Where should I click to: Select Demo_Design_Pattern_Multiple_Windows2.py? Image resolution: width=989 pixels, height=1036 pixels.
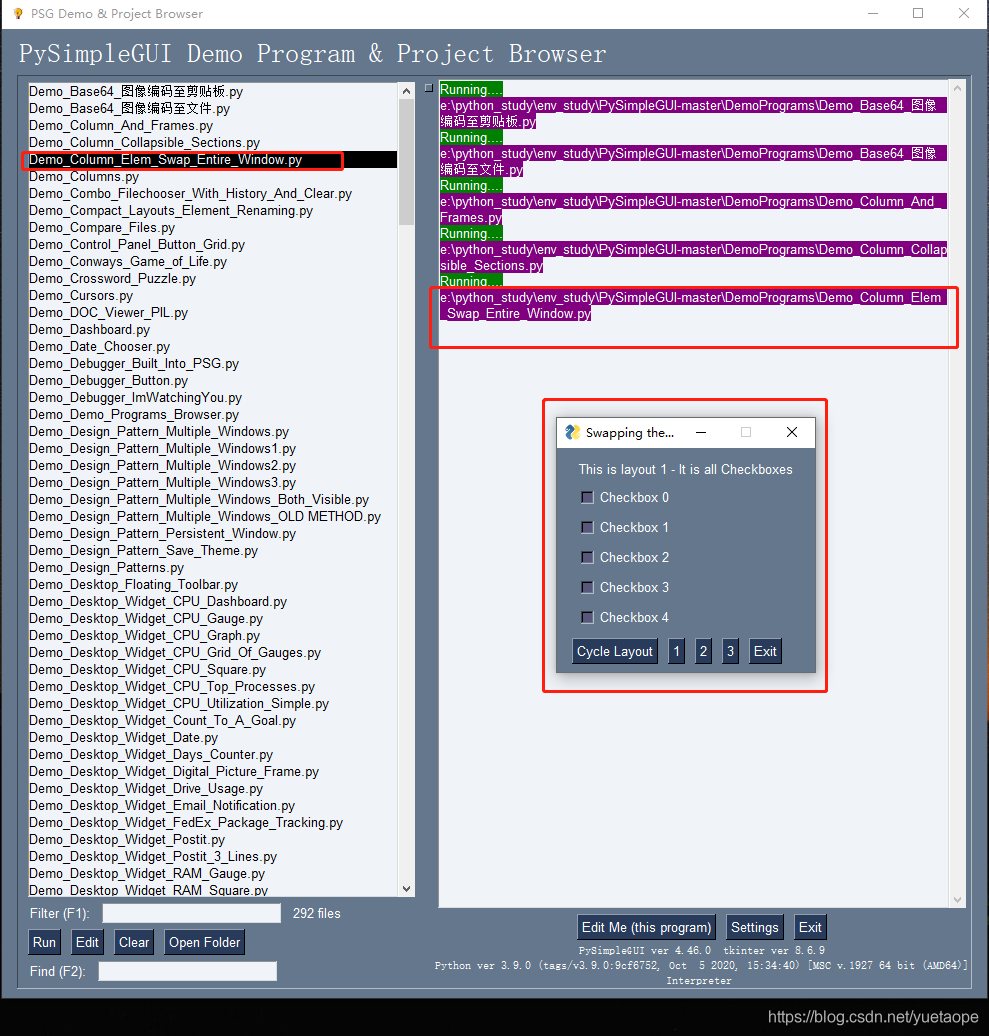(x=162, y=466)
